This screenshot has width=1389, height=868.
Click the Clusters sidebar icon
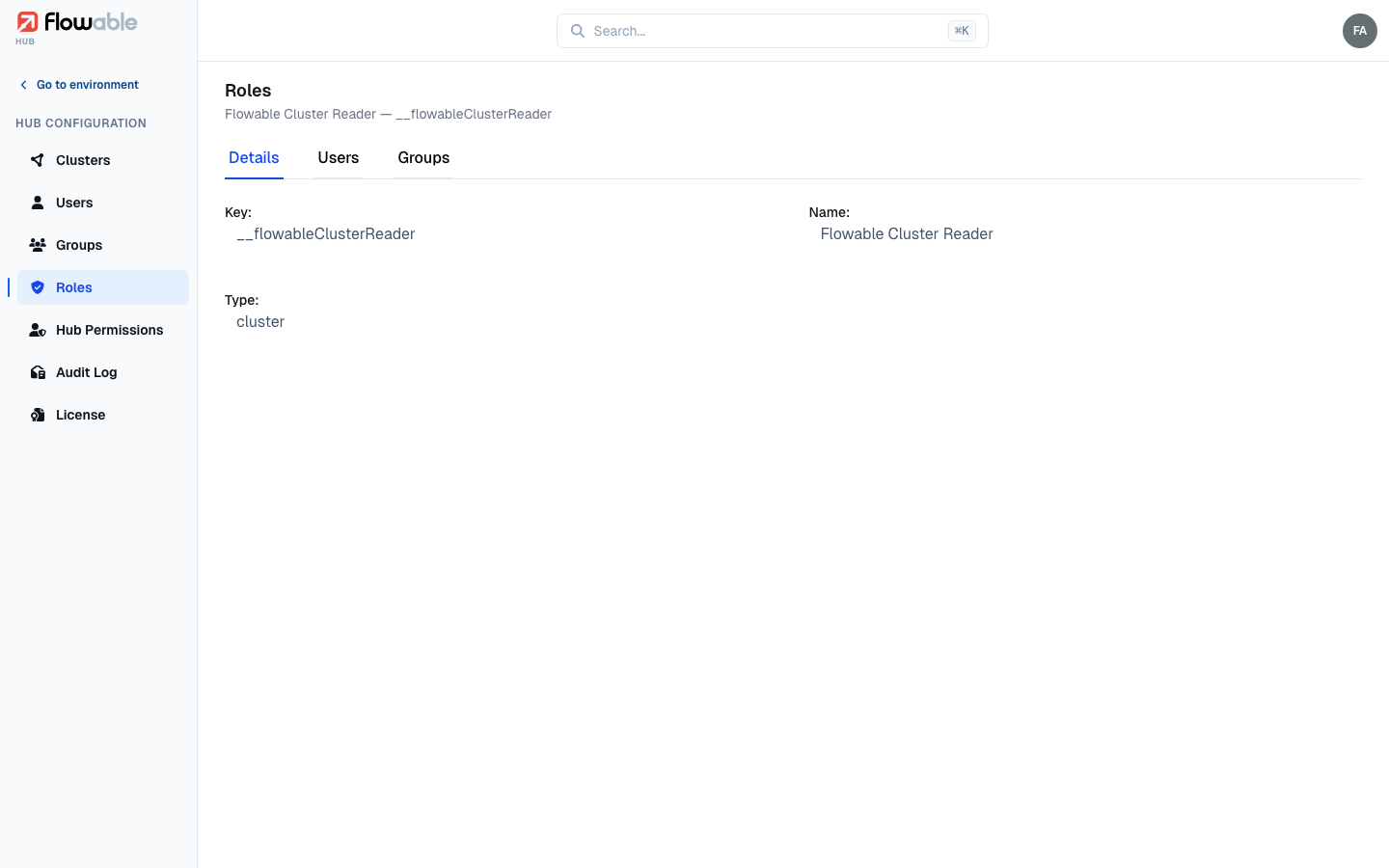(38, 160)
